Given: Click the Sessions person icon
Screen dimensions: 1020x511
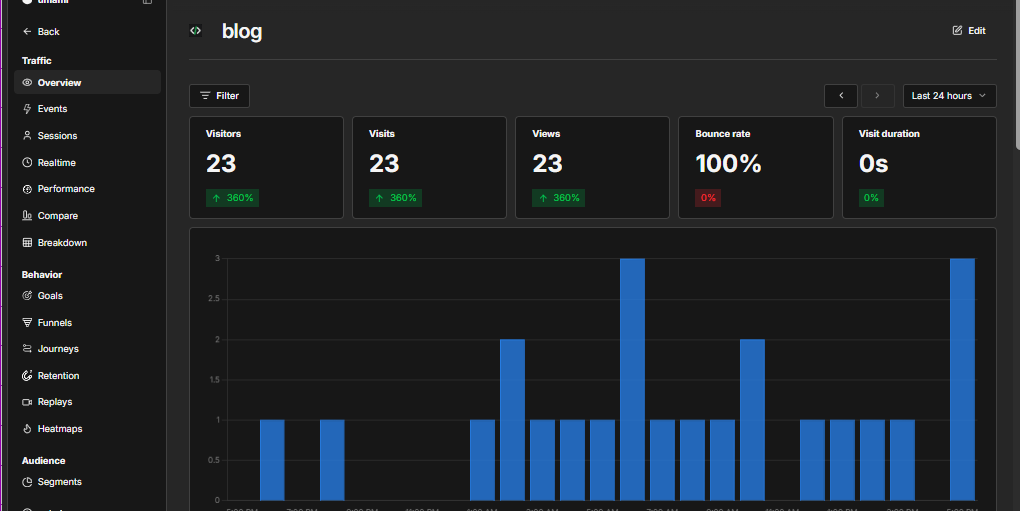Looking at the screenshot, I should 27,135.
